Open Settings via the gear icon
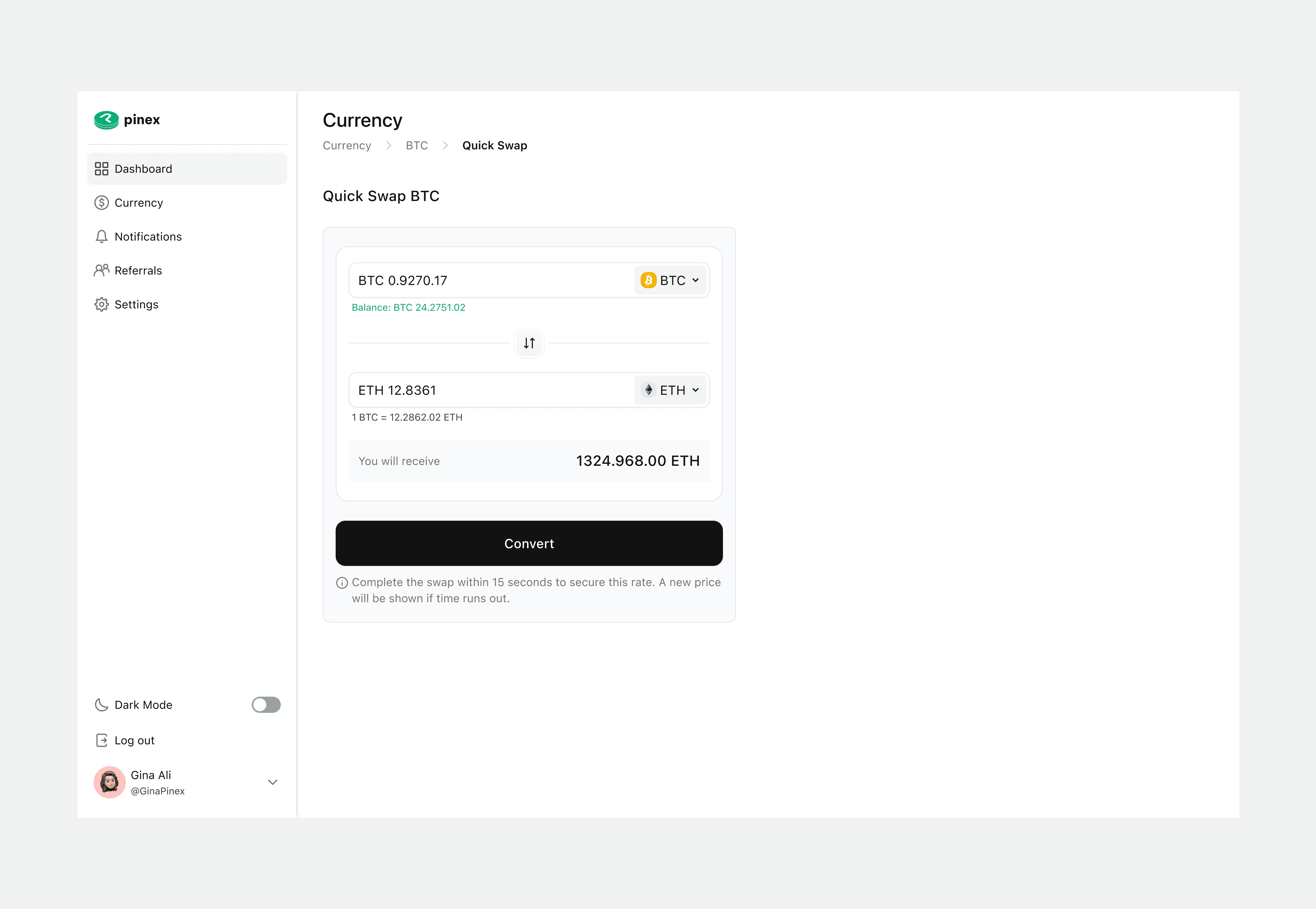The height and width of the screenshot is (909, 1316). click(101, 304)
